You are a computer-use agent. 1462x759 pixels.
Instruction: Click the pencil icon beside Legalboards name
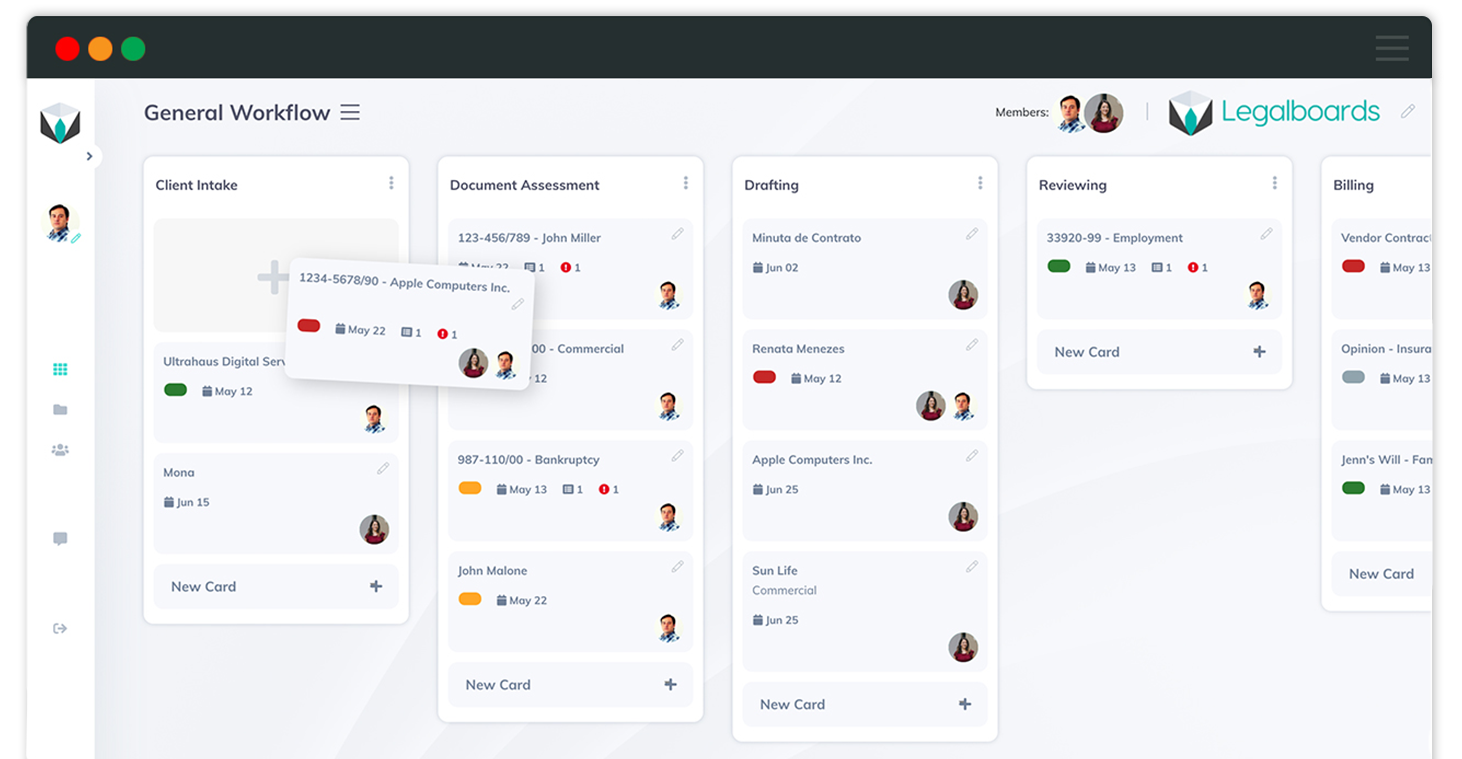pos(1408,111)
